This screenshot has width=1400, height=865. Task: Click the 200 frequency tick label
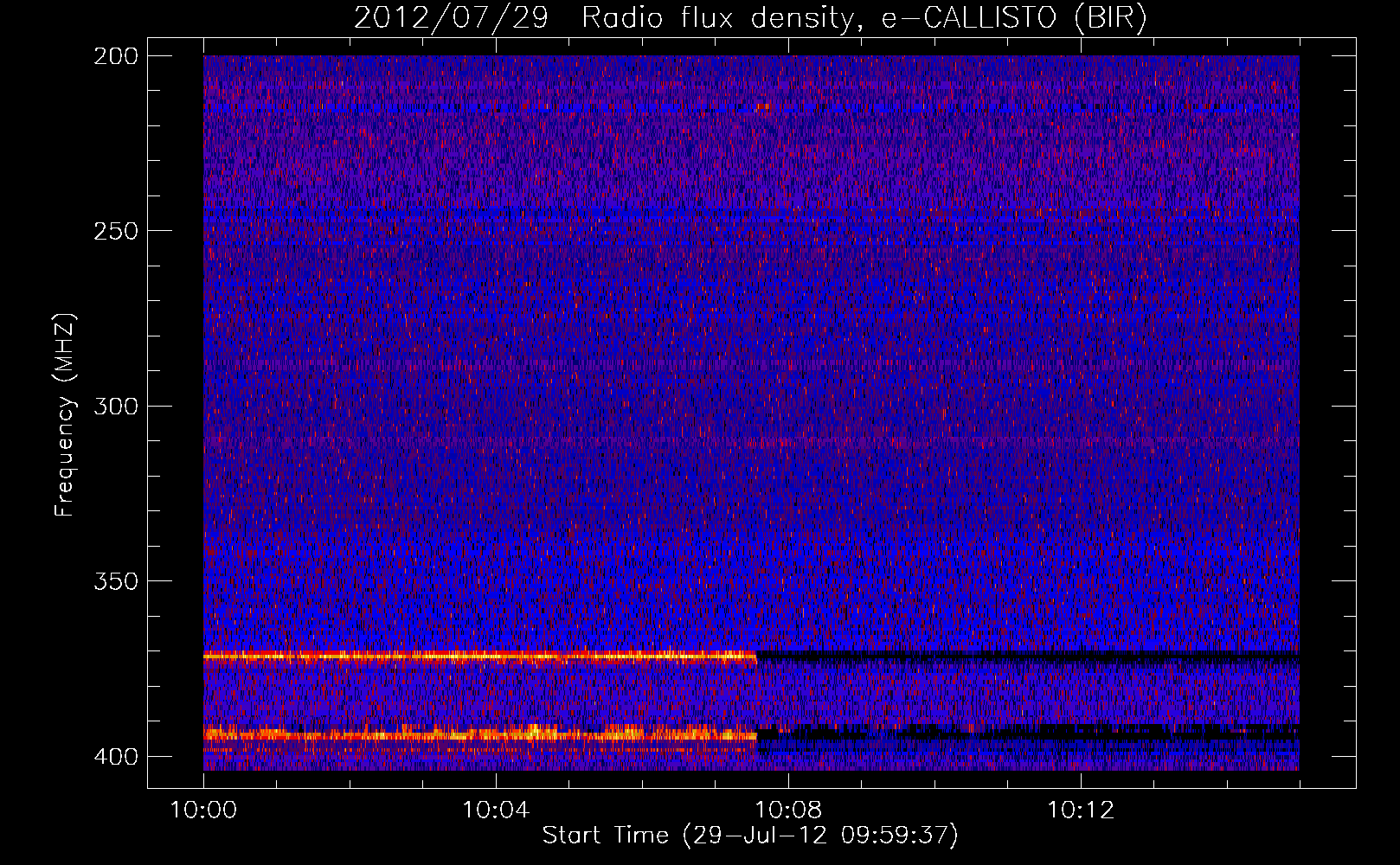pyautogui.click(x=115, y=56)
